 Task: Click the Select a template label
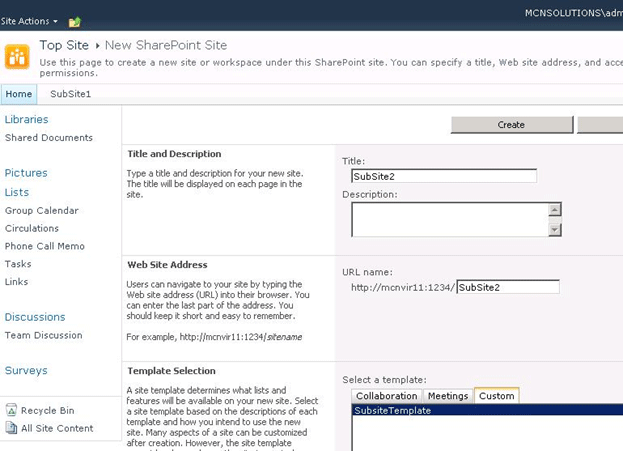(384, 380)
